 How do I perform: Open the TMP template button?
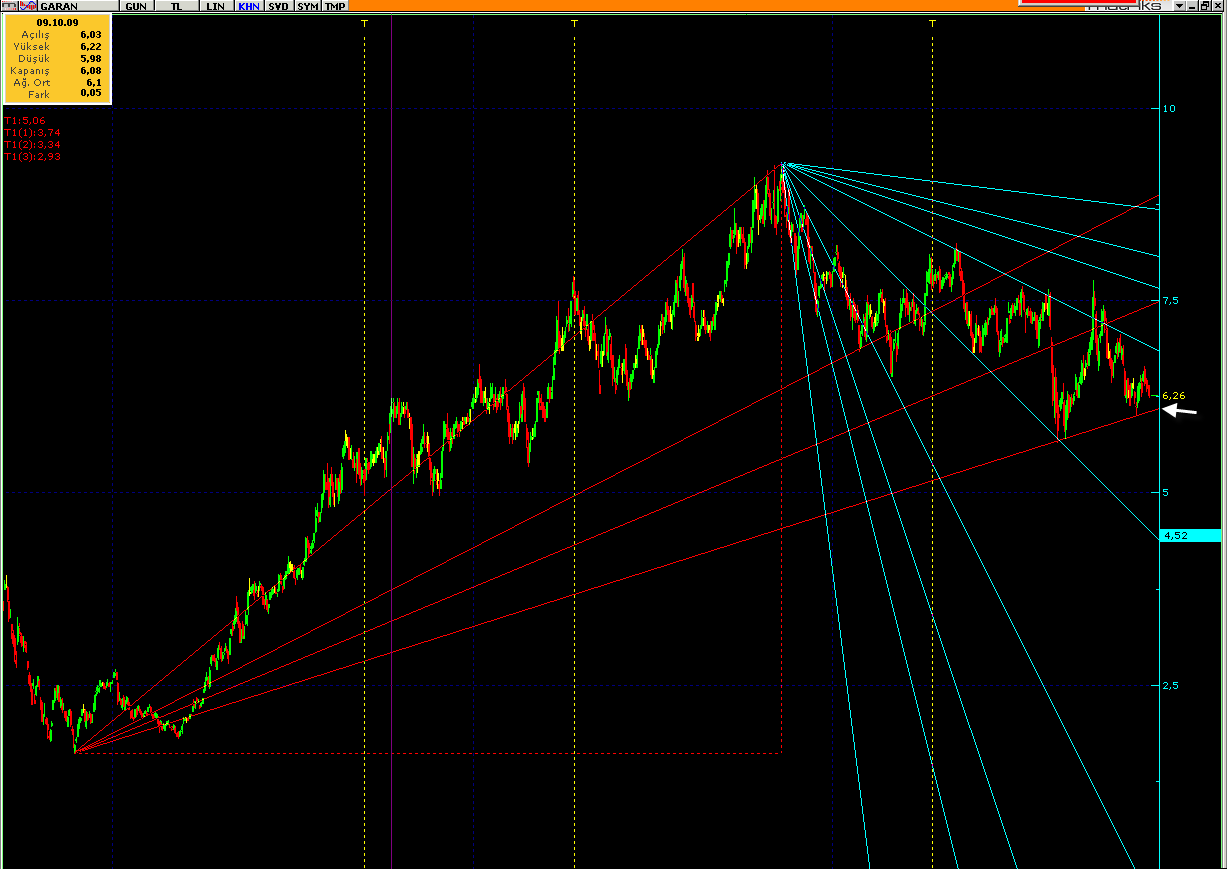pyautogui.click(x=335, y=6)
